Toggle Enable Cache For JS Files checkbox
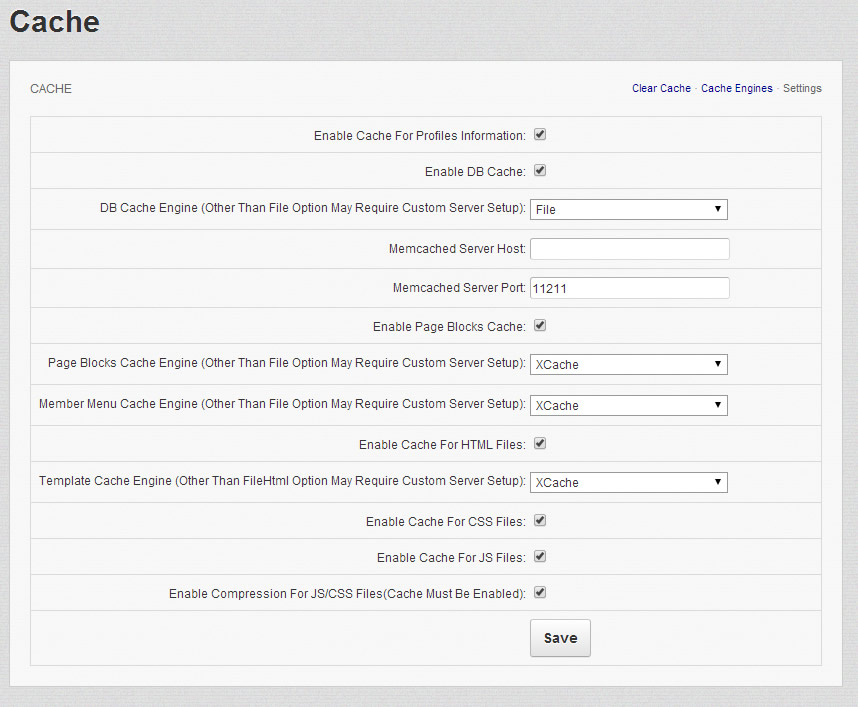The height and width of the screenshot is (707, 858). (540, 557)
